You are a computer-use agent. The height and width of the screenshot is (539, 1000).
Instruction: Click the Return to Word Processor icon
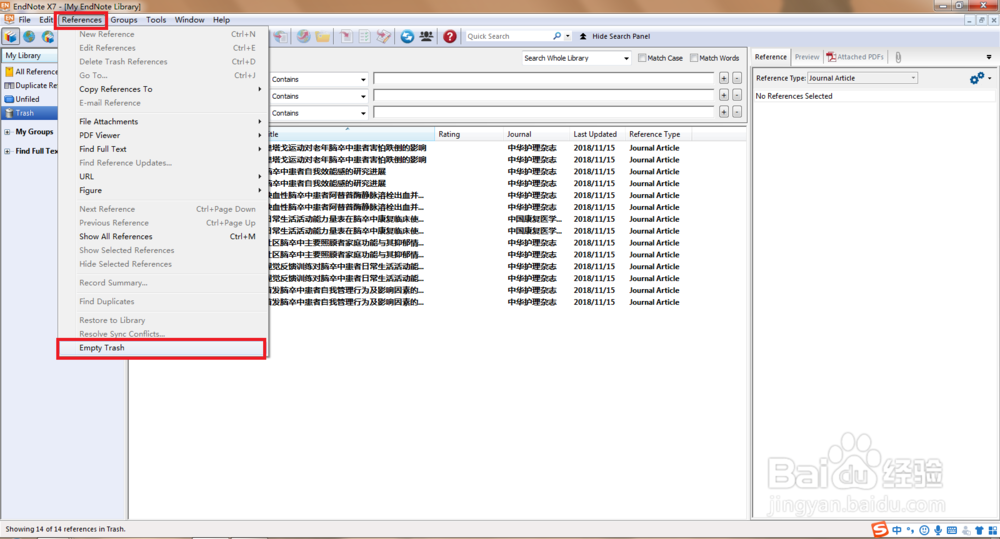[383, 36]
